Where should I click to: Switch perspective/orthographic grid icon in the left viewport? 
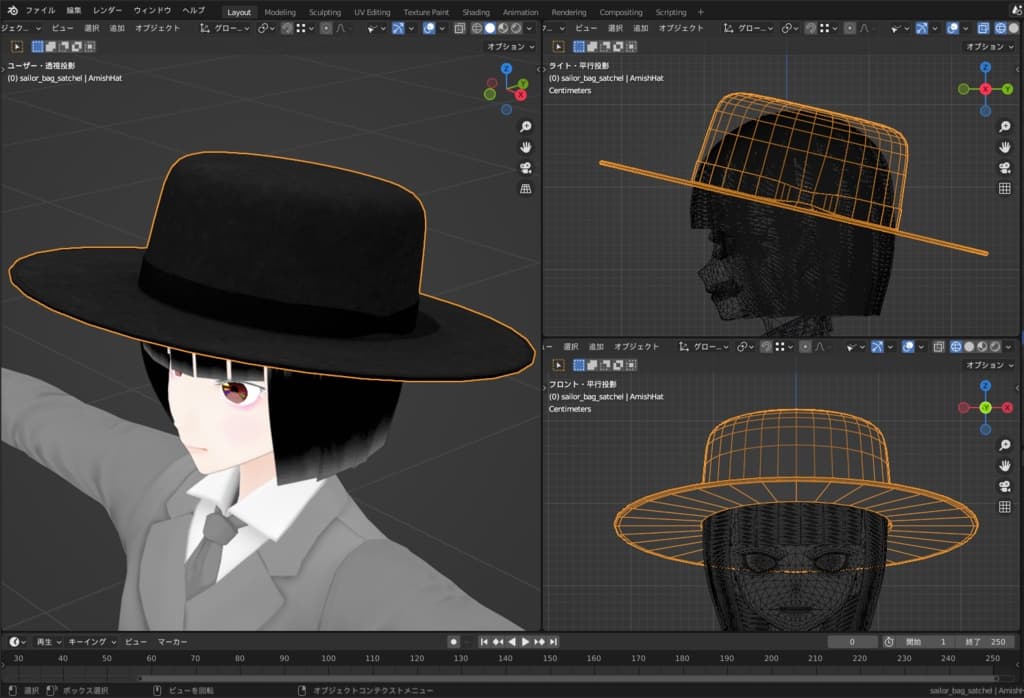(x=526, y=189)
